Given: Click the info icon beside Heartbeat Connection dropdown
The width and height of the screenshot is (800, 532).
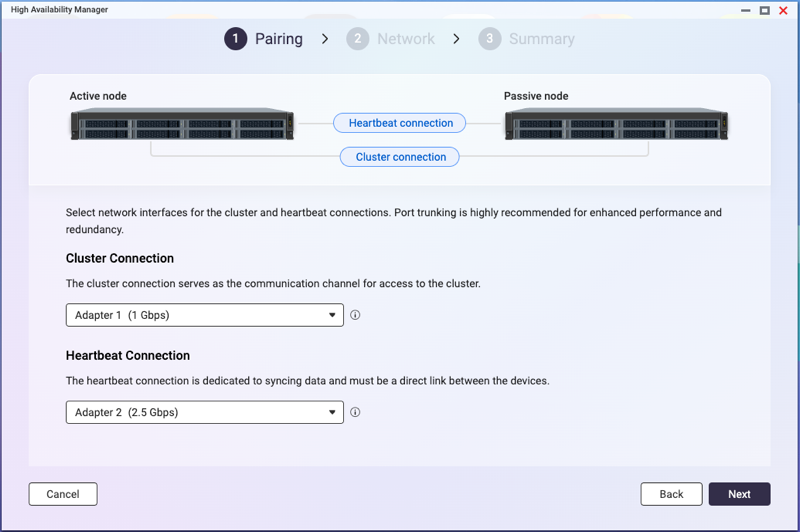Looking at the screenshot, I should pos(355,412).
